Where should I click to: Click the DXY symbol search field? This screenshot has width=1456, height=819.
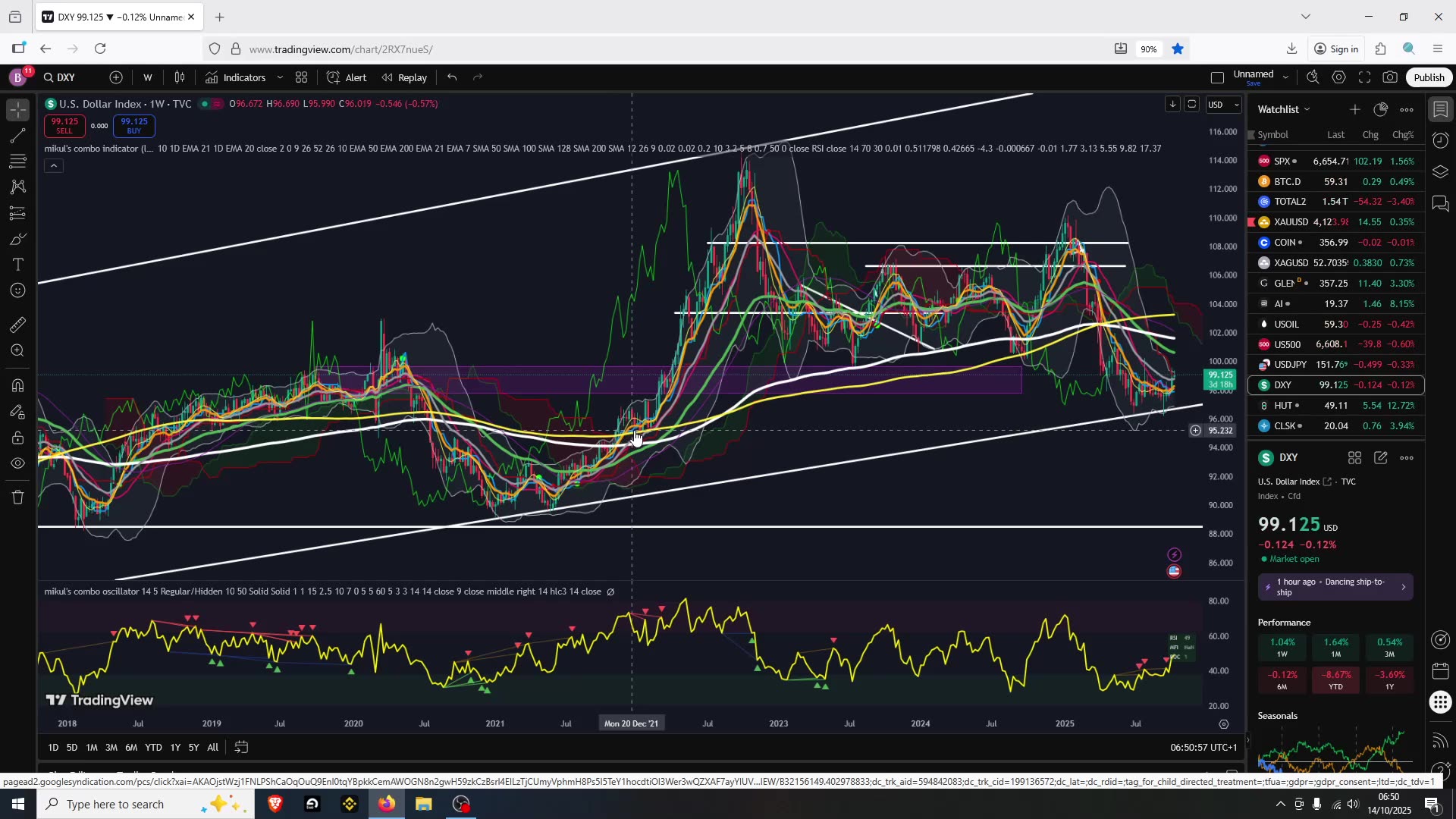(61, 77)
